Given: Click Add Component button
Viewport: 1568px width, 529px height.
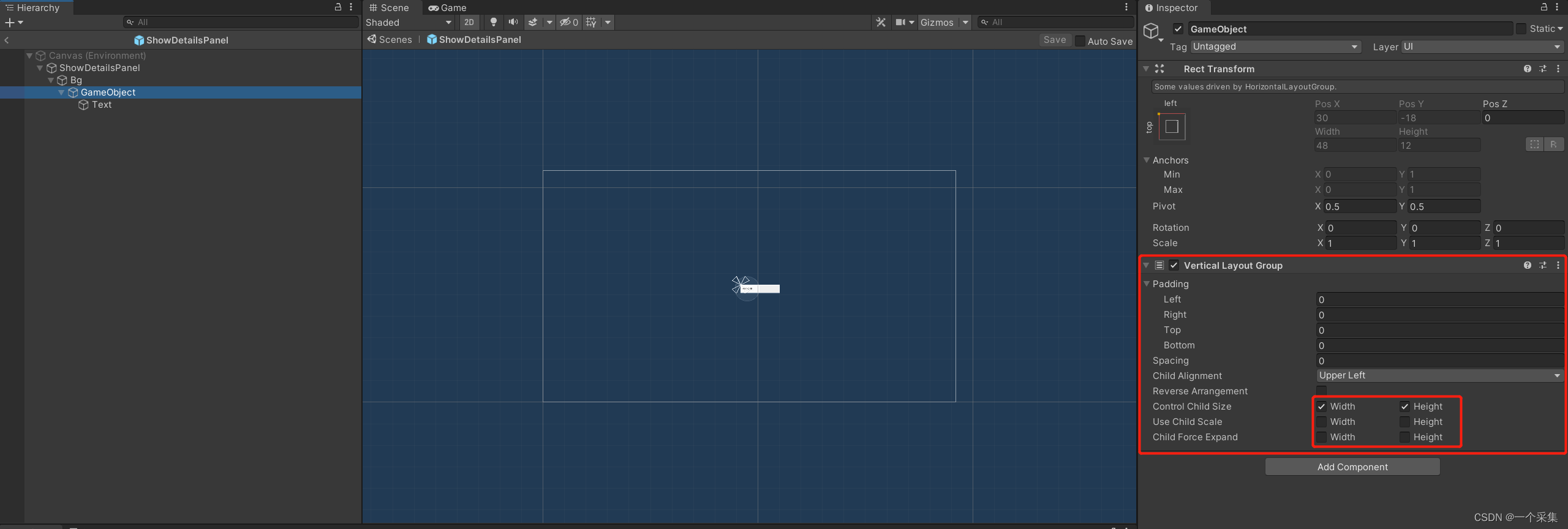Looking at the screenshot, I should click(x=1352, y=467).
